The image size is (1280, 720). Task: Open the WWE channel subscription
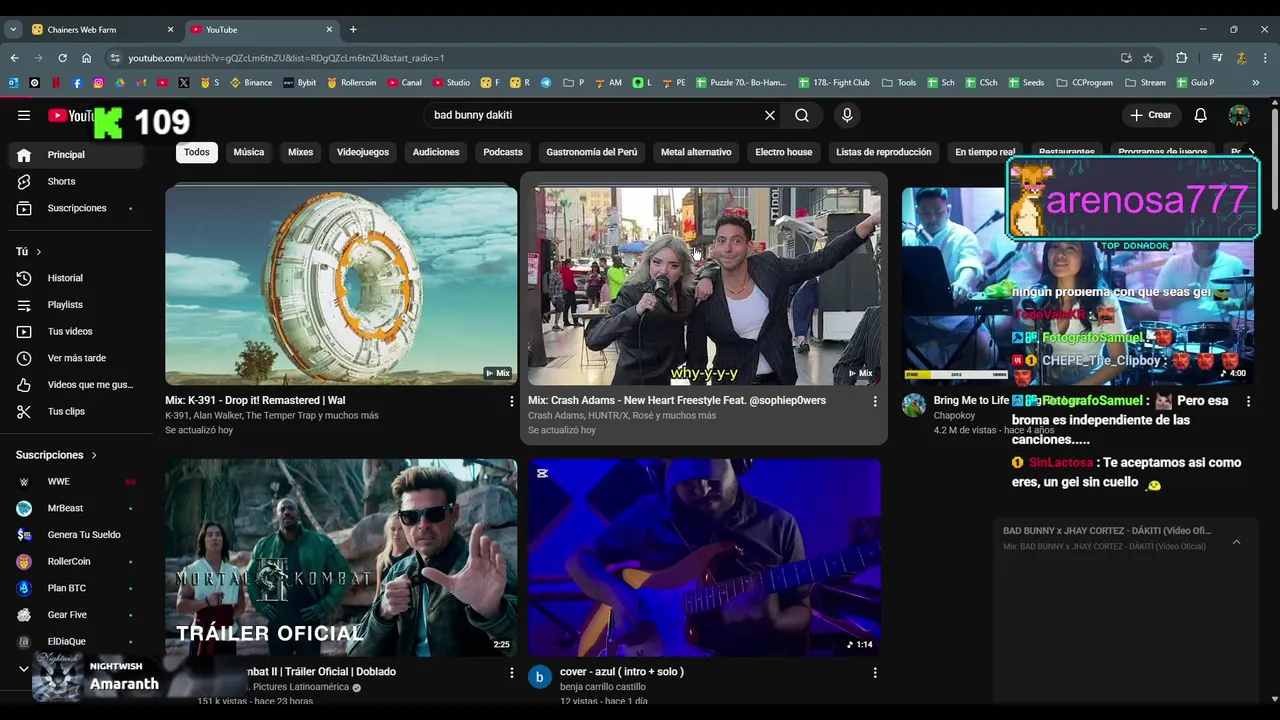(x=76, y=482)
